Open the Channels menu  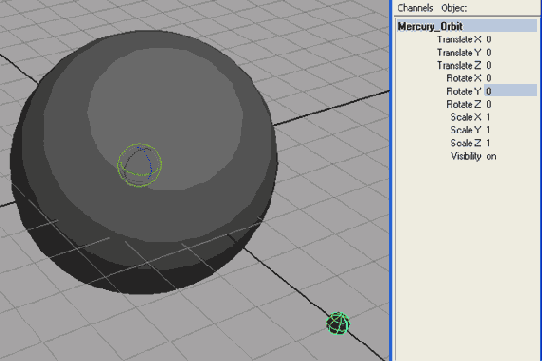pyautogui.click(x=415, y=8)
